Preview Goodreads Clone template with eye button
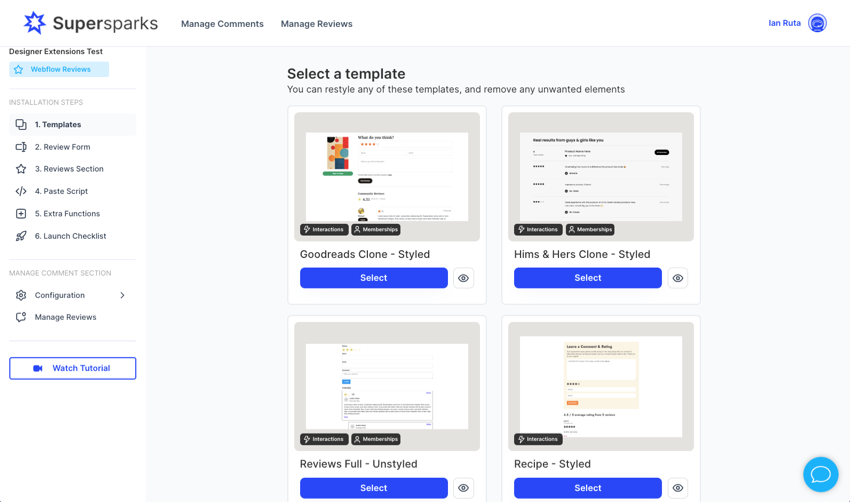The height and width of the screenshot is (502, 850). tap(463, 278)
